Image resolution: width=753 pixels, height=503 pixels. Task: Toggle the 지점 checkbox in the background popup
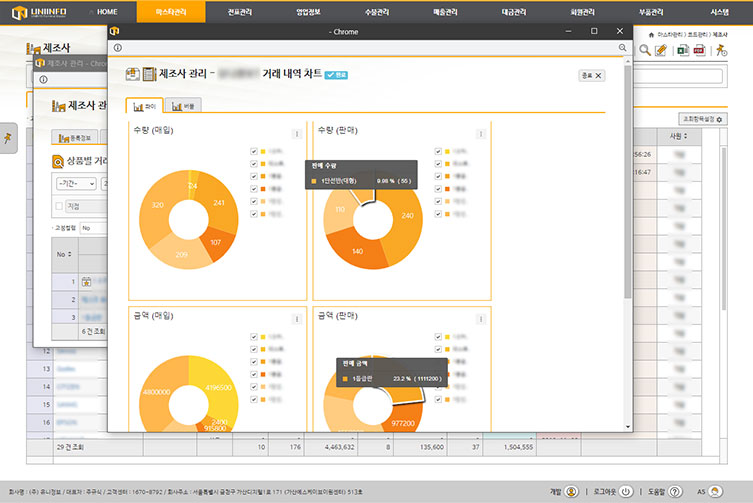click(x=59, y=206)
